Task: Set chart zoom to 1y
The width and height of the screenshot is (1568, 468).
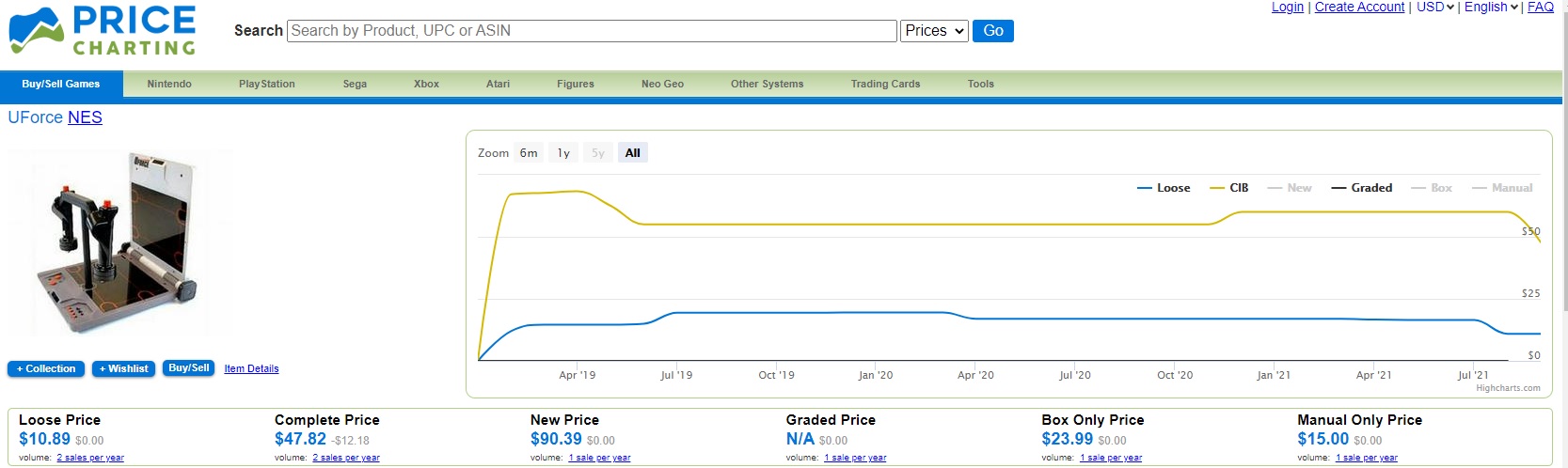Action: 563,153
